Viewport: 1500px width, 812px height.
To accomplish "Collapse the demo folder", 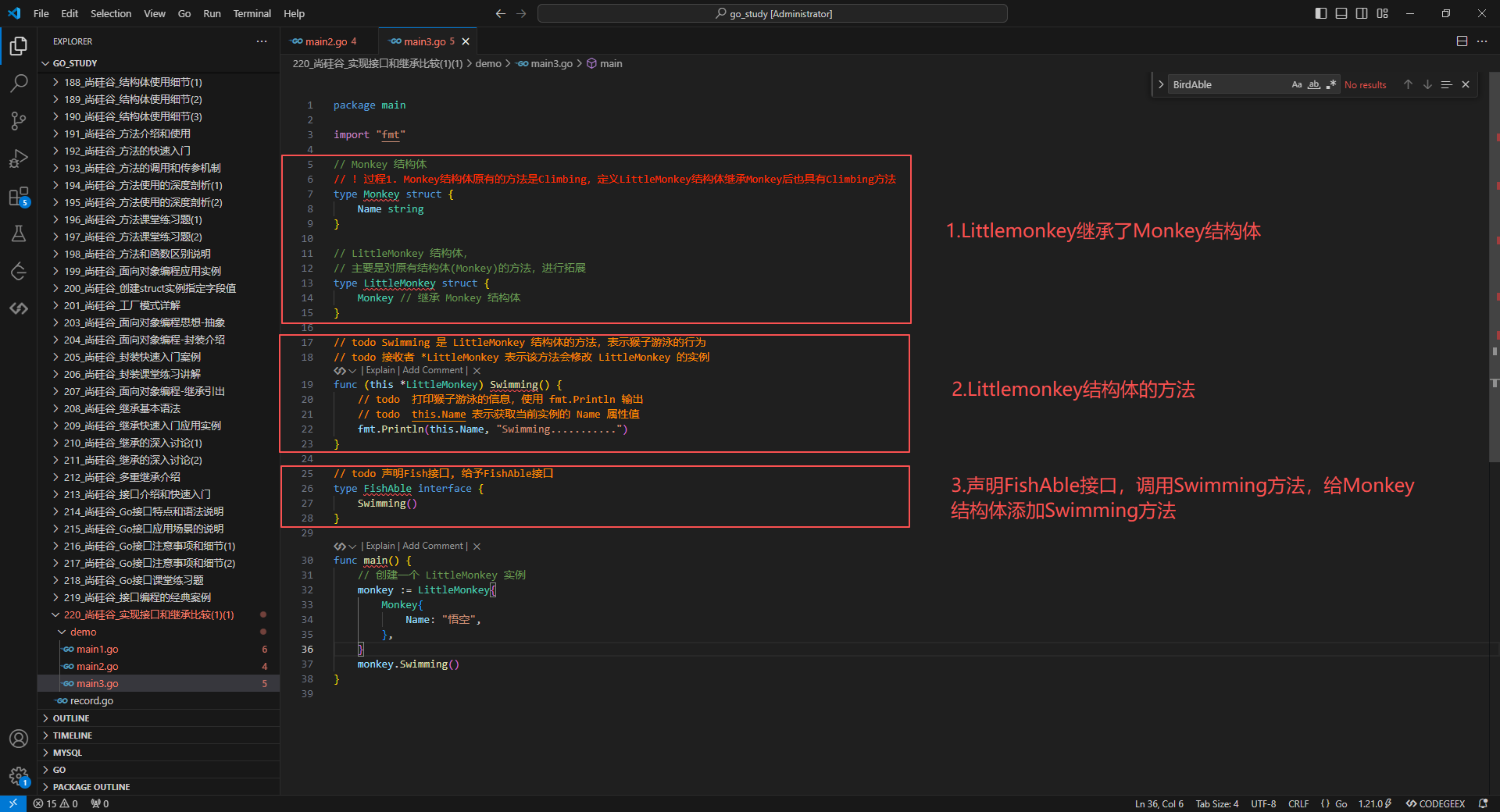I will point(159,632).
